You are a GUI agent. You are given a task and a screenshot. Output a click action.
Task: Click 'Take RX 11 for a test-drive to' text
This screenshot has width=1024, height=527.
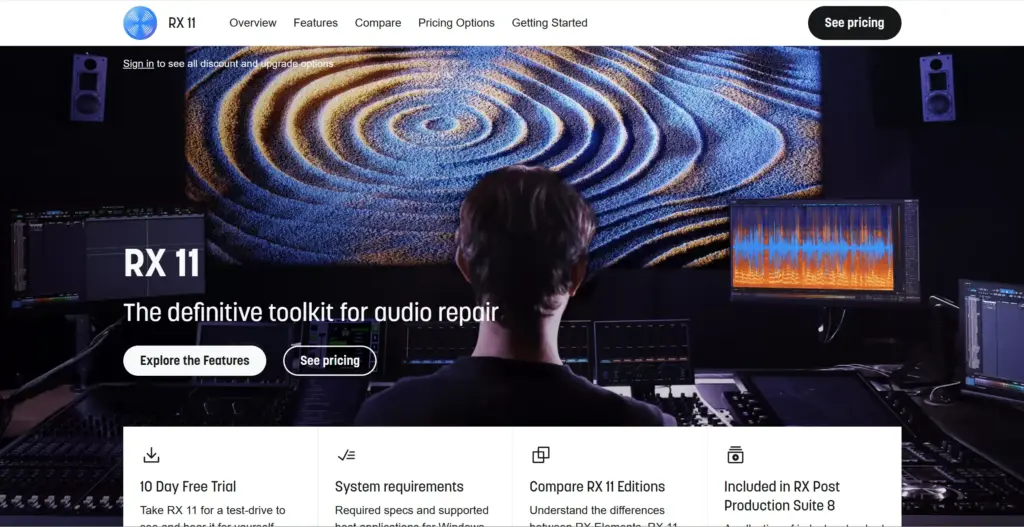click(x=212, y=510)
